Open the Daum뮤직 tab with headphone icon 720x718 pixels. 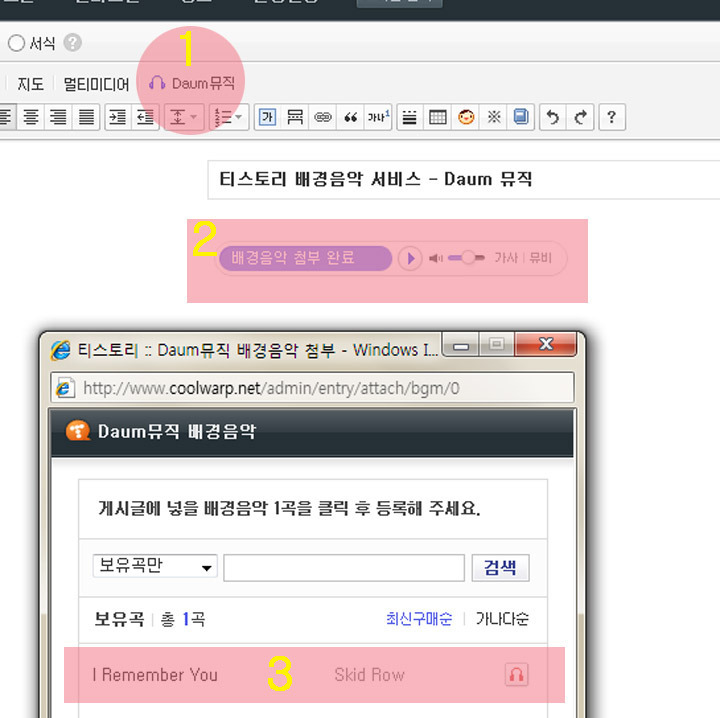(192, 84)
